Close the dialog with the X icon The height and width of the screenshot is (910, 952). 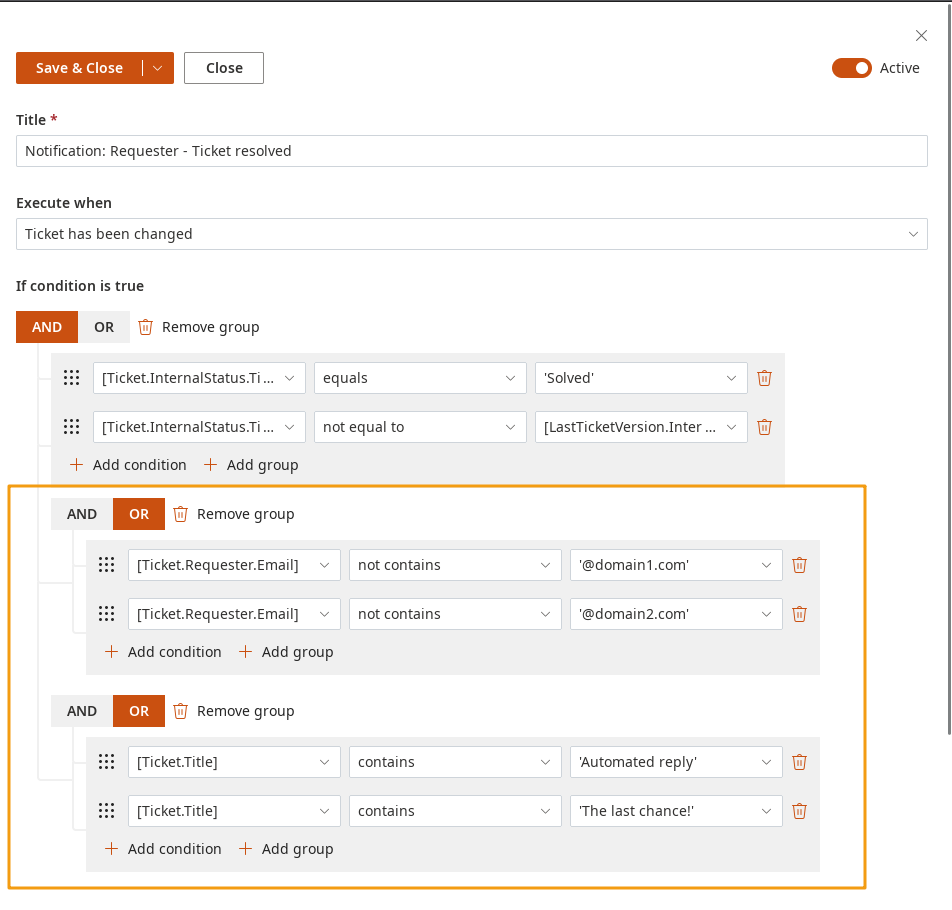pyautogui.click(x=921, y=36)
